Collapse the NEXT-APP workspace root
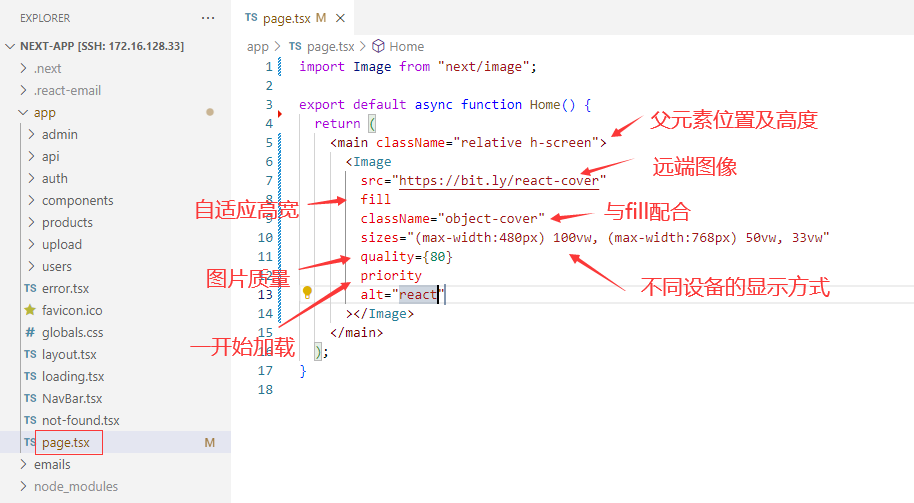This screenshot has height=503, width=914. 10,46
